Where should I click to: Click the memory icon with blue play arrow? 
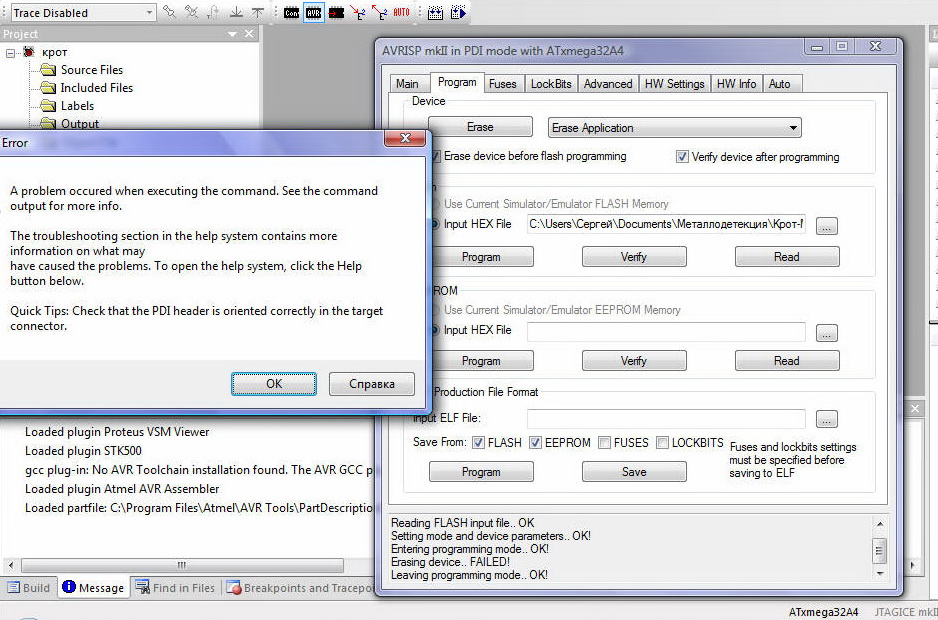458,13
